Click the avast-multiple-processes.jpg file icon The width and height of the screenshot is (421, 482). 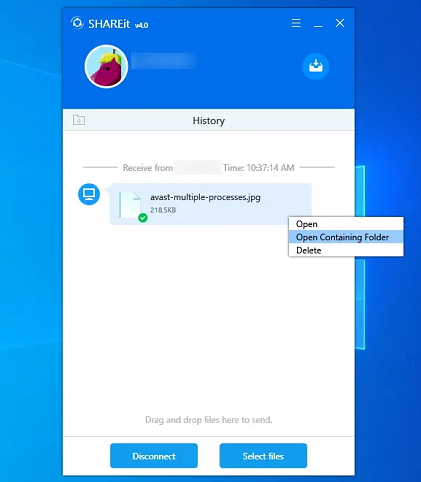130,204
